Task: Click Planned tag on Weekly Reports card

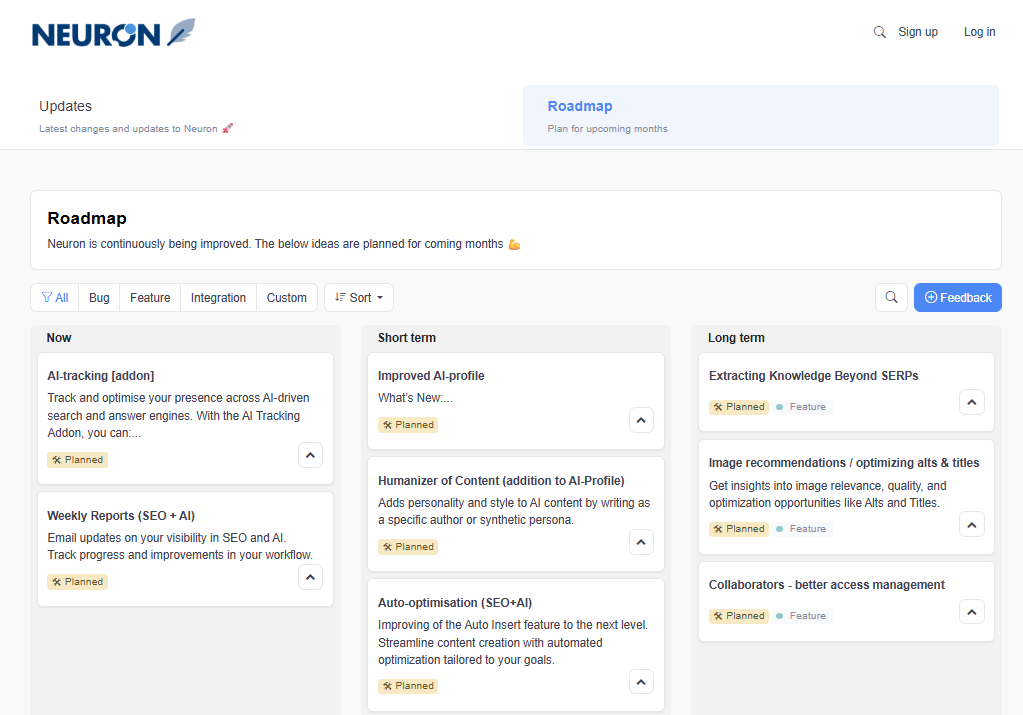Action: tap(78, 582)
